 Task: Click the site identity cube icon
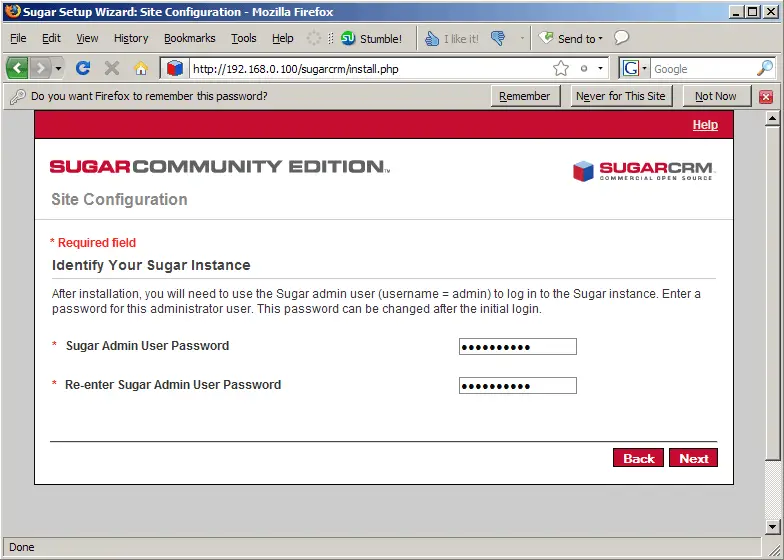[174, 68]
